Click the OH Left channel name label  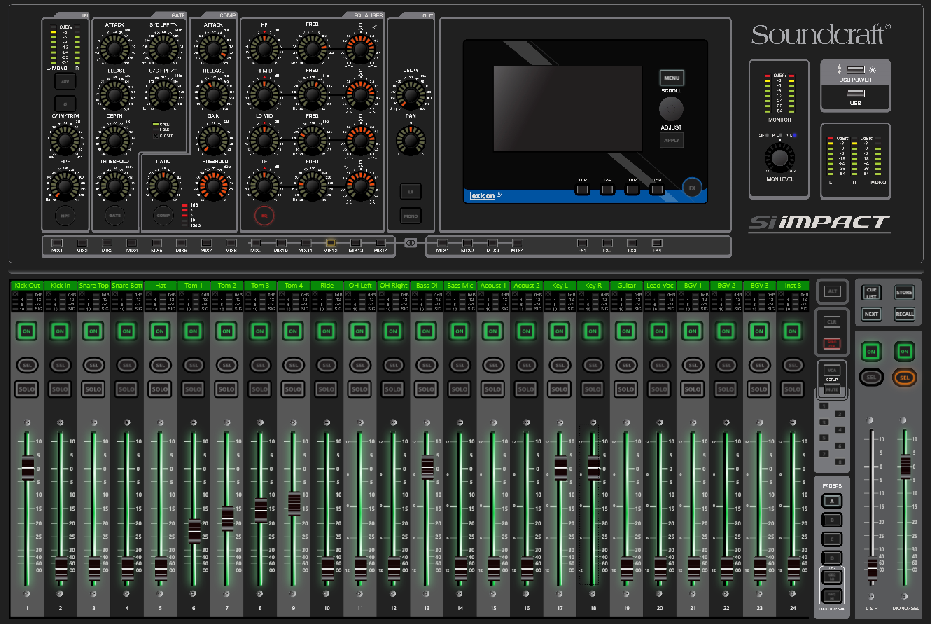tap(360, 286)
